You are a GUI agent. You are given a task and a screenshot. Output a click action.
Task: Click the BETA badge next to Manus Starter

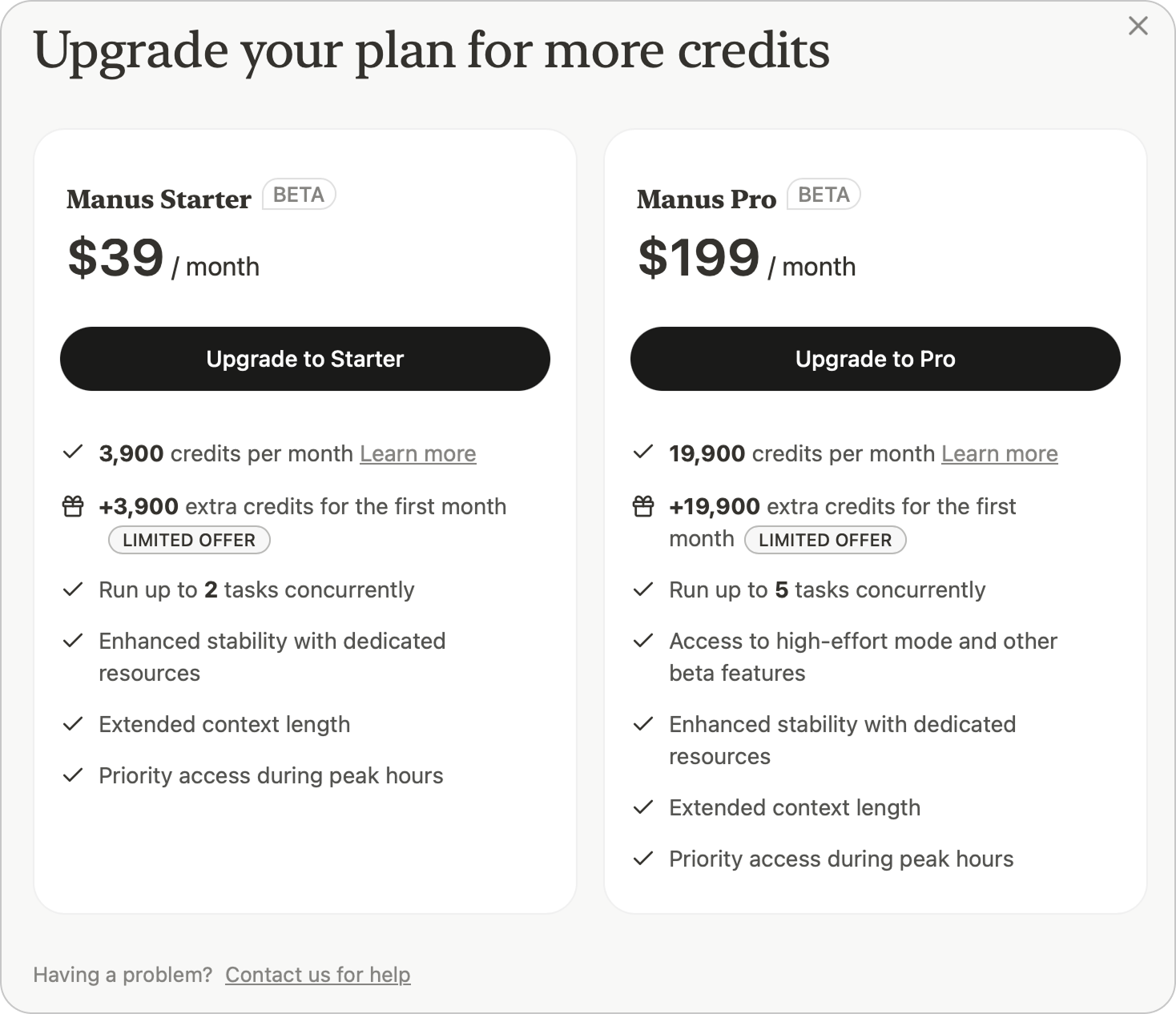(299, 195)
